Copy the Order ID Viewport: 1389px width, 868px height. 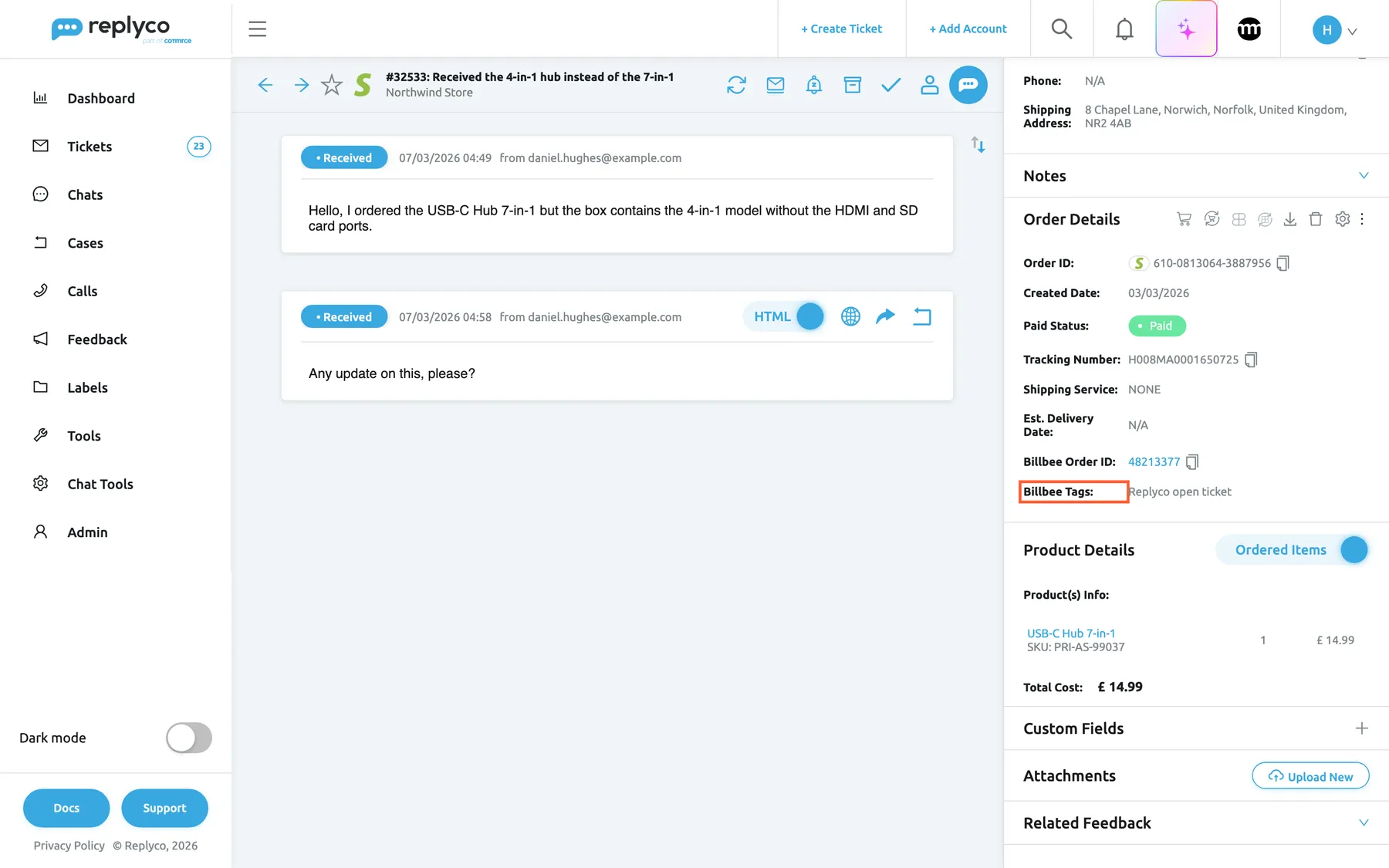tap(1283, 263)
